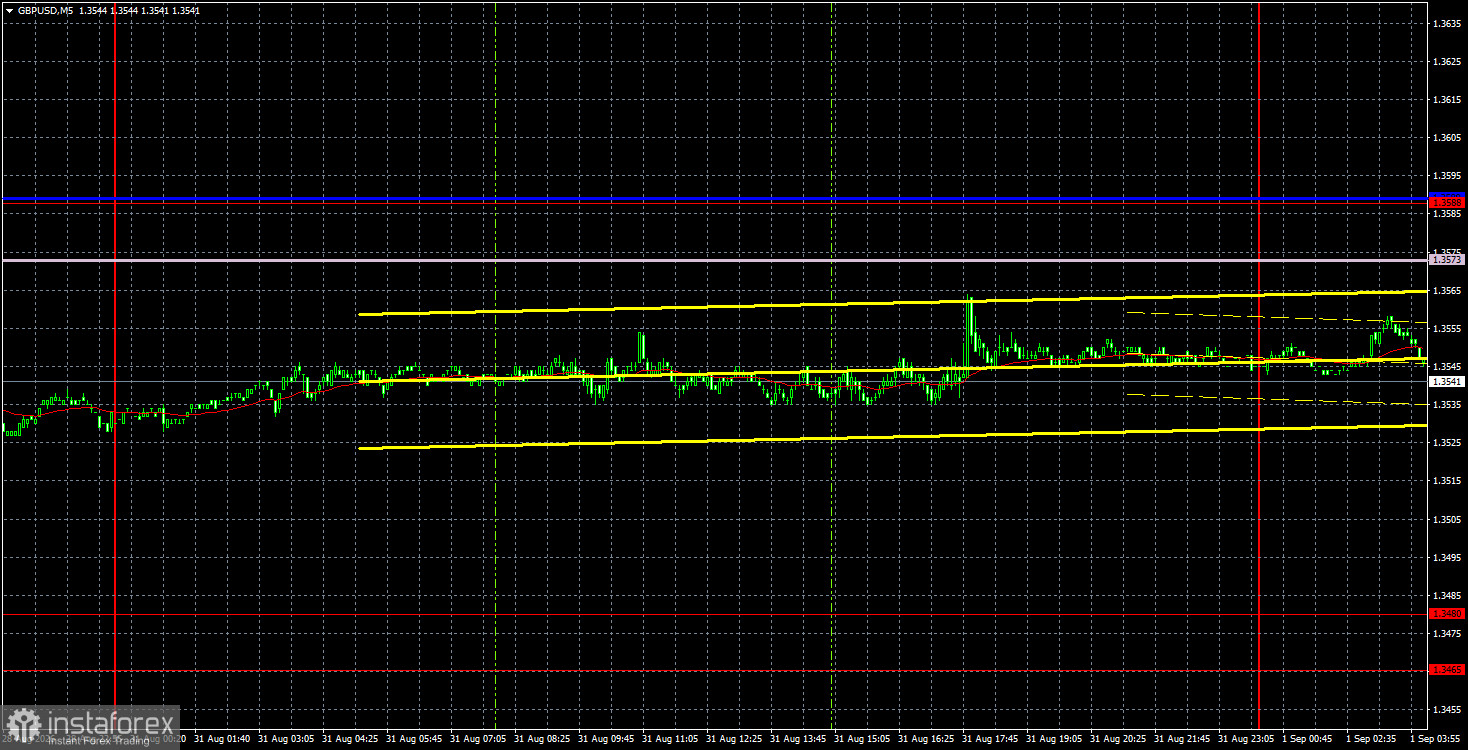Click the 31 Aug 08:25 time label

(540, 739)
